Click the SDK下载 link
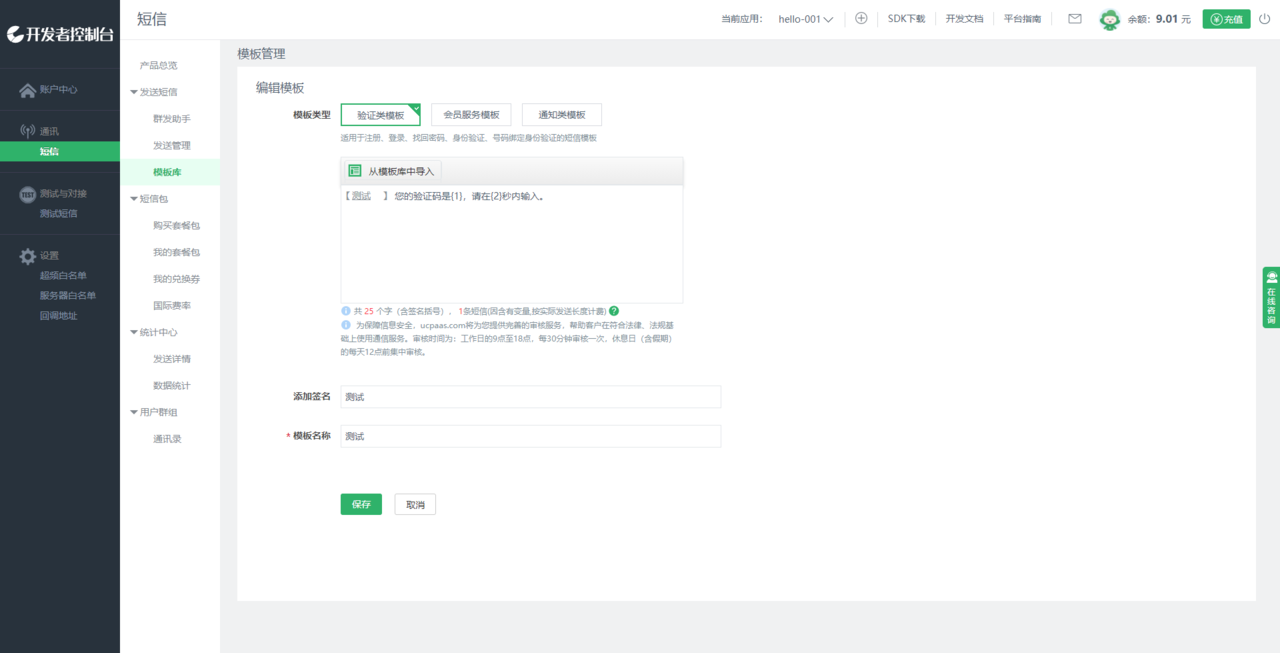 click(x=906, y=19)
